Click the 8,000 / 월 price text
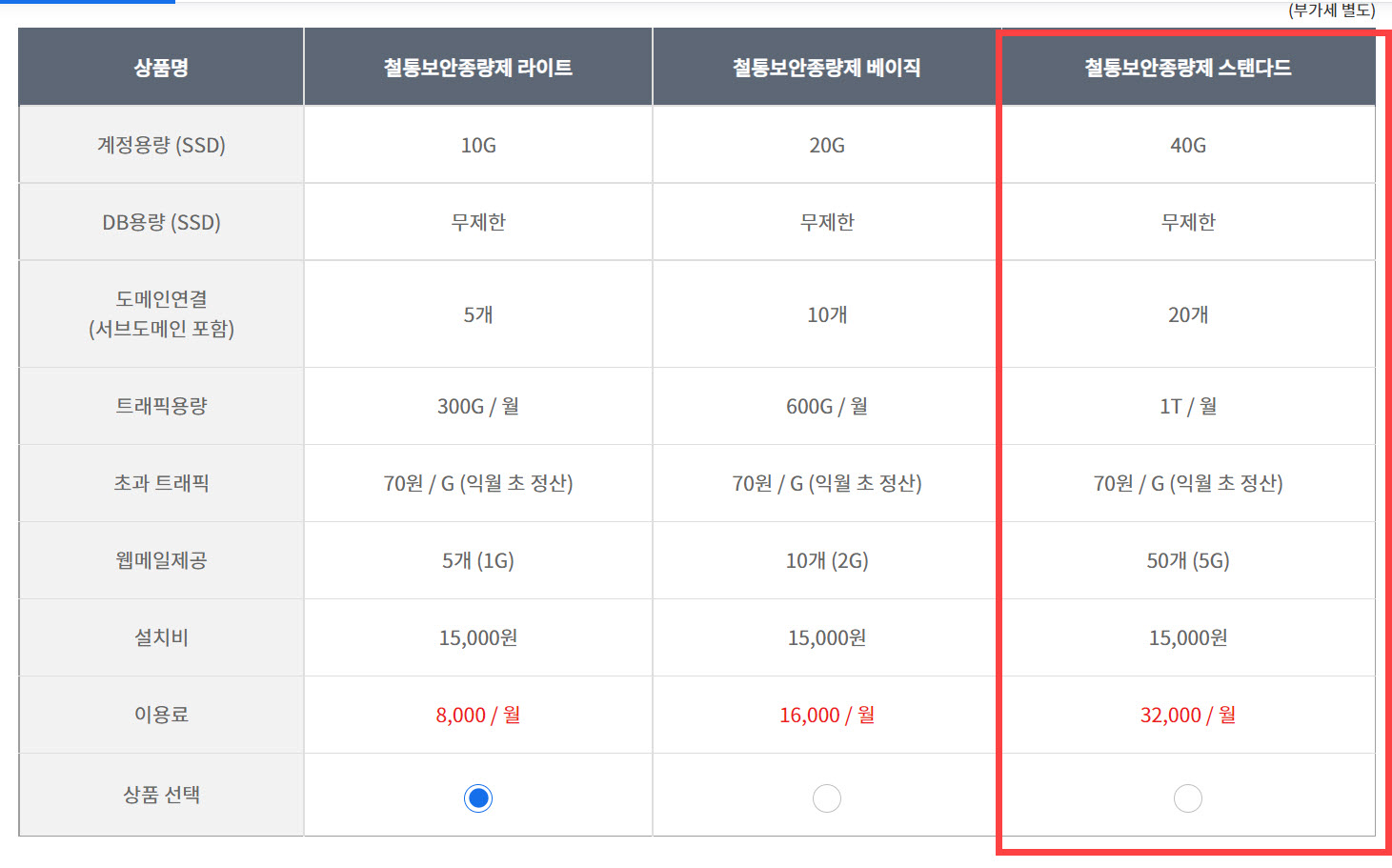The width and height of the screenshot is (1392, 868). (477, 715)
